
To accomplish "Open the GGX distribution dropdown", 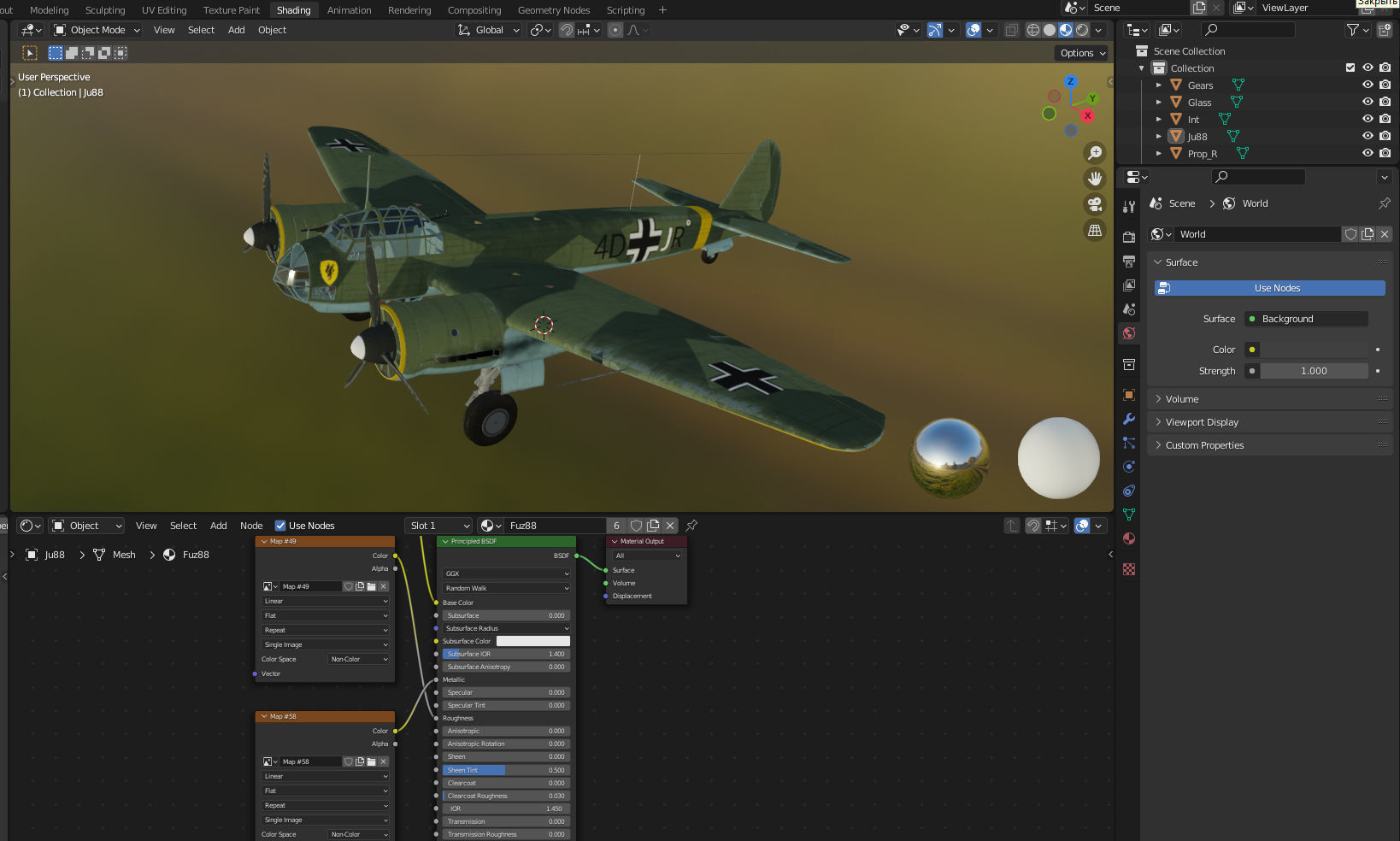I will (x=506, y=573).
